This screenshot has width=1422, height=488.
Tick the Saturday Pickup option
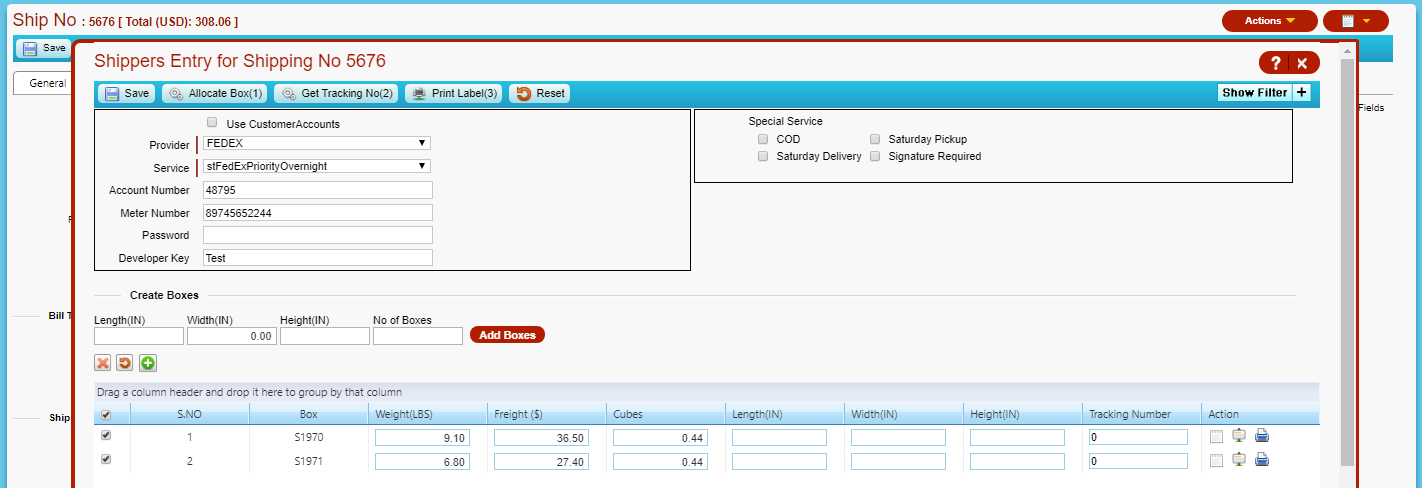point(875,139)
